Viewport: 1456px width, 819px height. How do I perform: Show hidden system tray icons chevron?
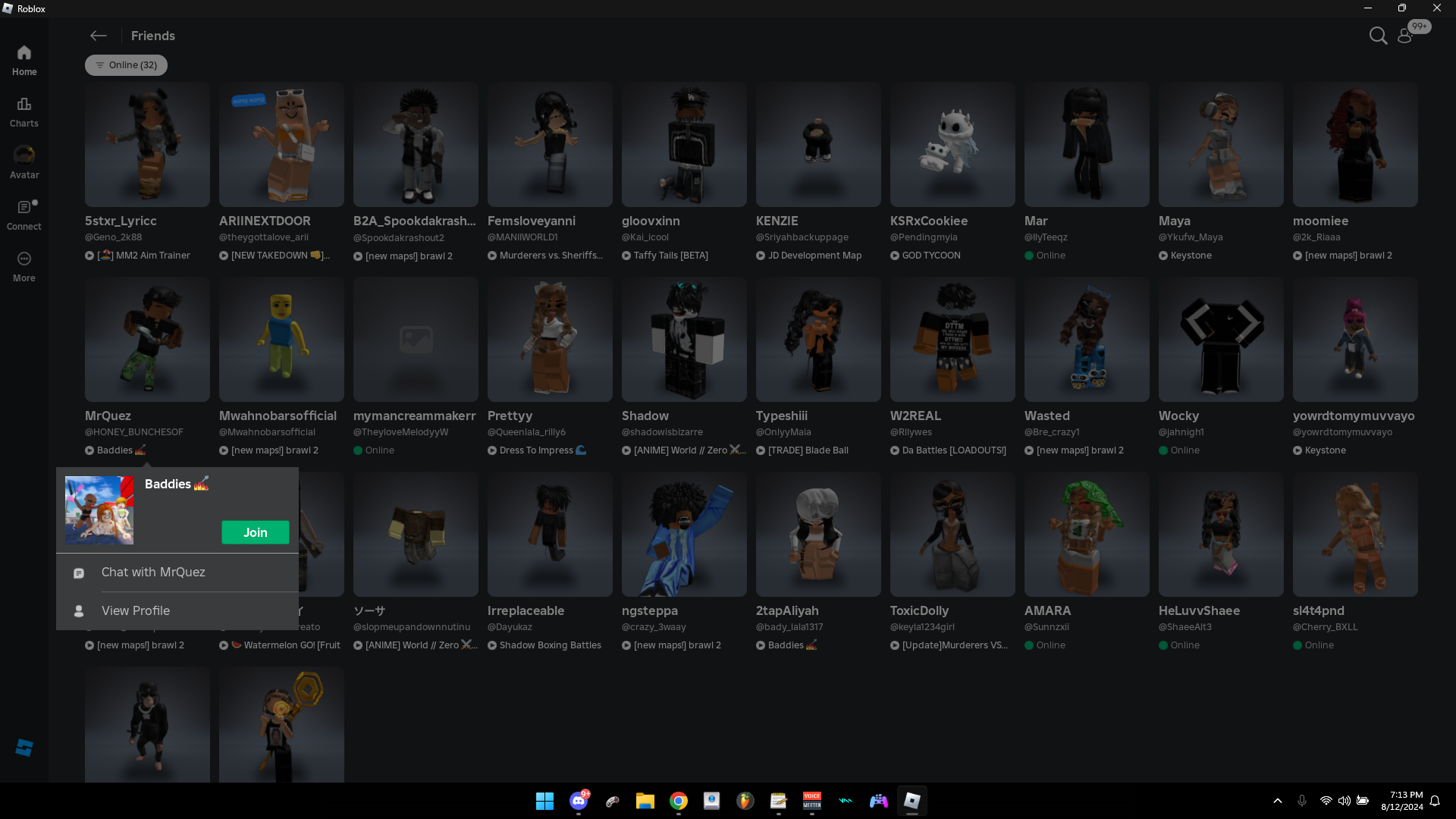(1278, 801)
